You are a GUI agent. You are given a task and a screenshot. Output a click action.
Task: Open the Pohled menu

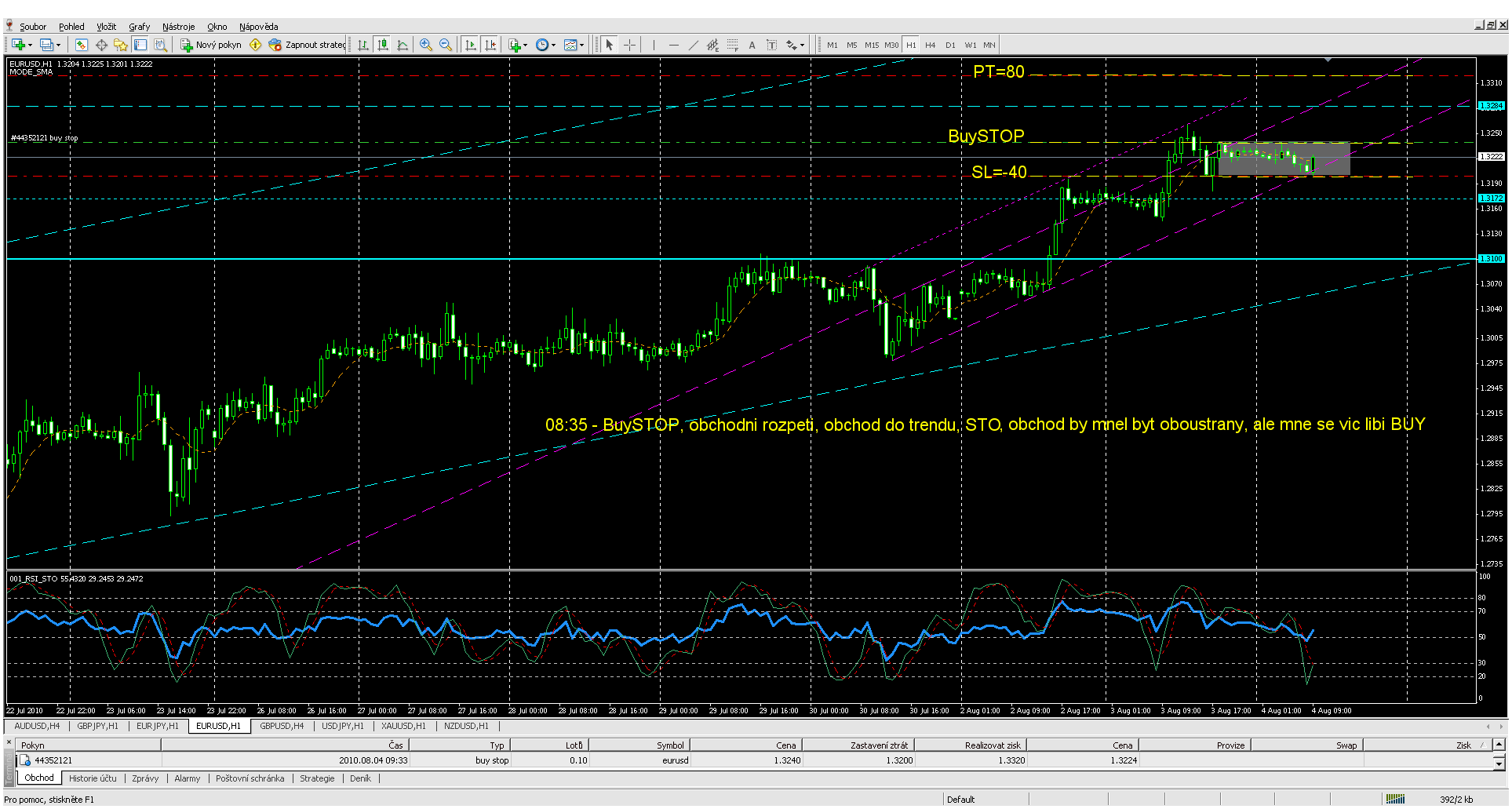[x=71, y=27]
